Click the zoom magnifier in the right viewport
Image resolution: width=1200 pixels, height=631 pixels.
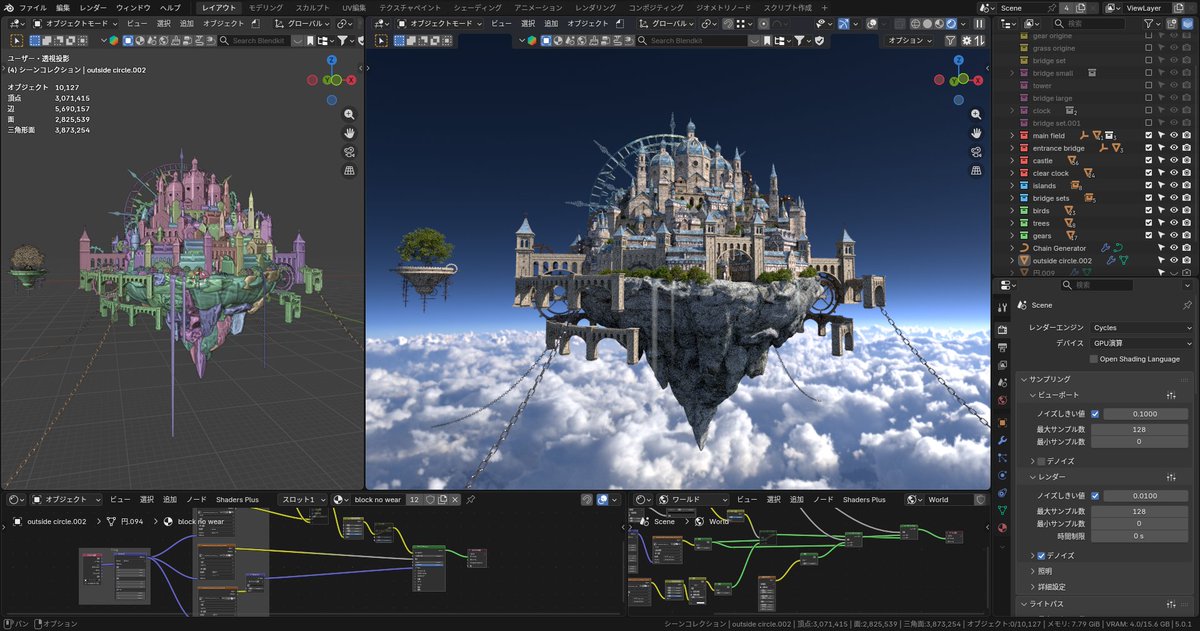click(x=976, y=114)
